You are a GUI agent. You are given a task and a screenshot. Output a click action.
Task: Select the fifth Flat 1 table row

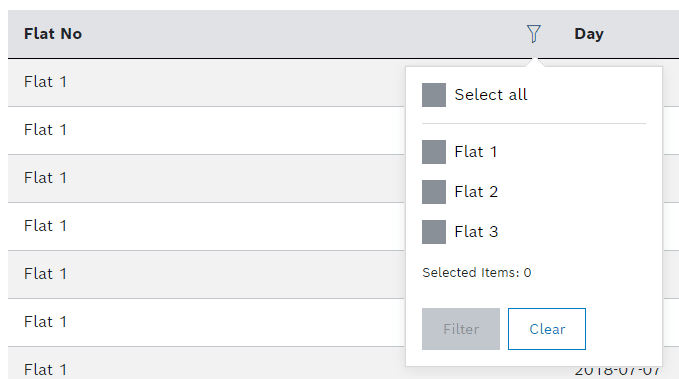(206, 275)
